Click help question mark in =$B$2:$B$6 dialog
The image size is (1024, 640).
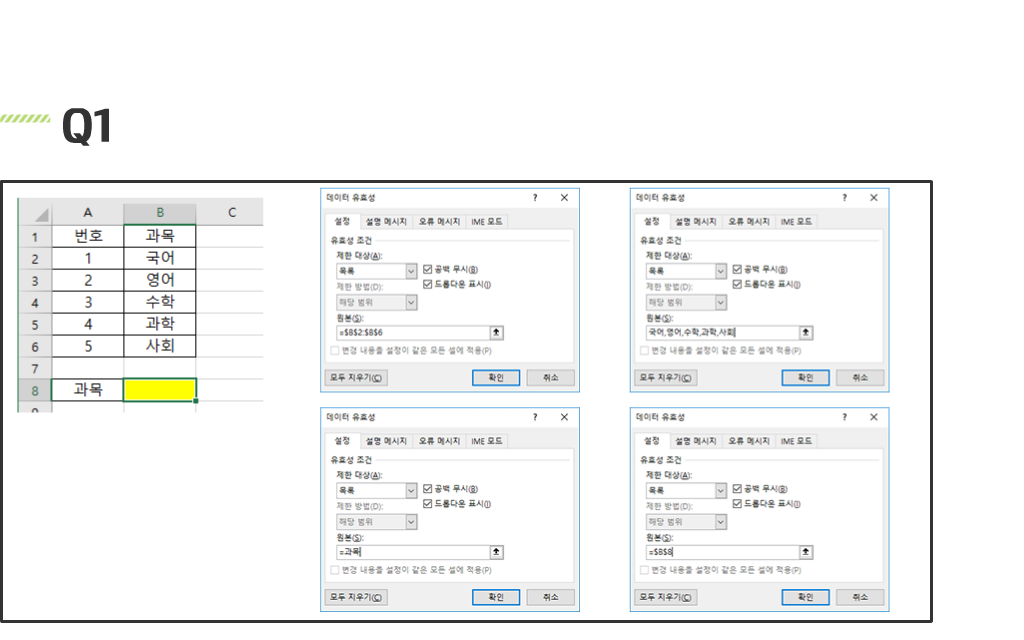(535, 197)
